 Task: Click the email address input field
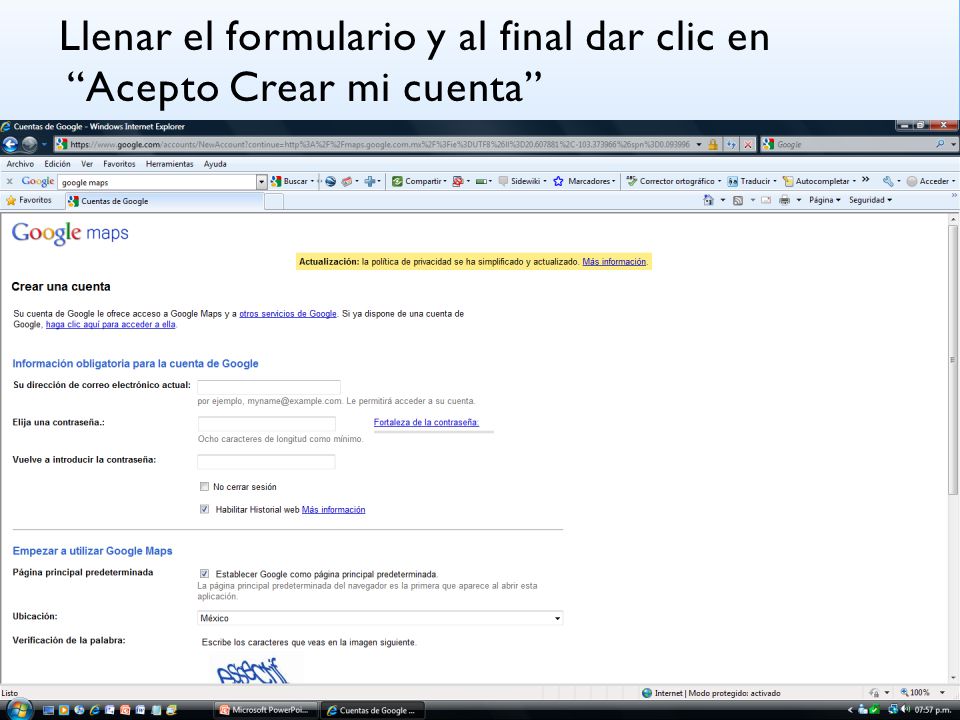269,387
